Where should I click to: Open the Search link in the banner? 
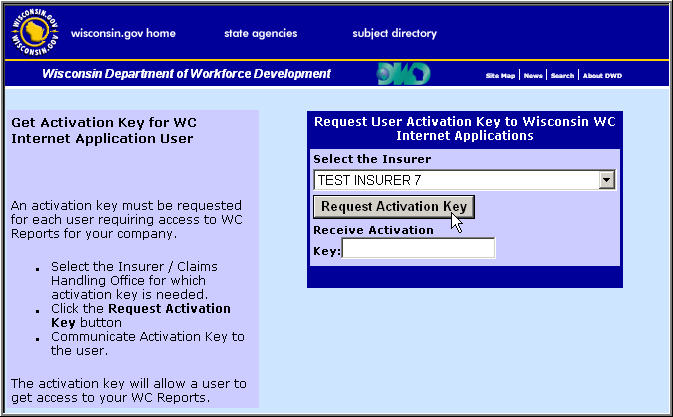(562, 76)
